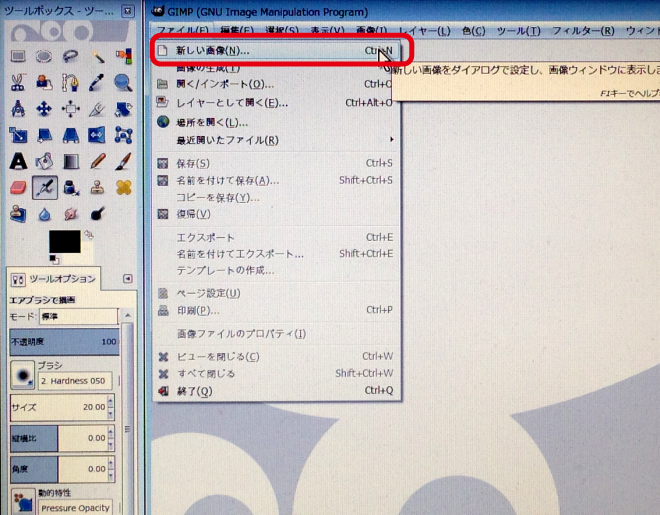Choose the Eraser tool
The height and width of the screenshot is (515, 660).
[18, 187]
